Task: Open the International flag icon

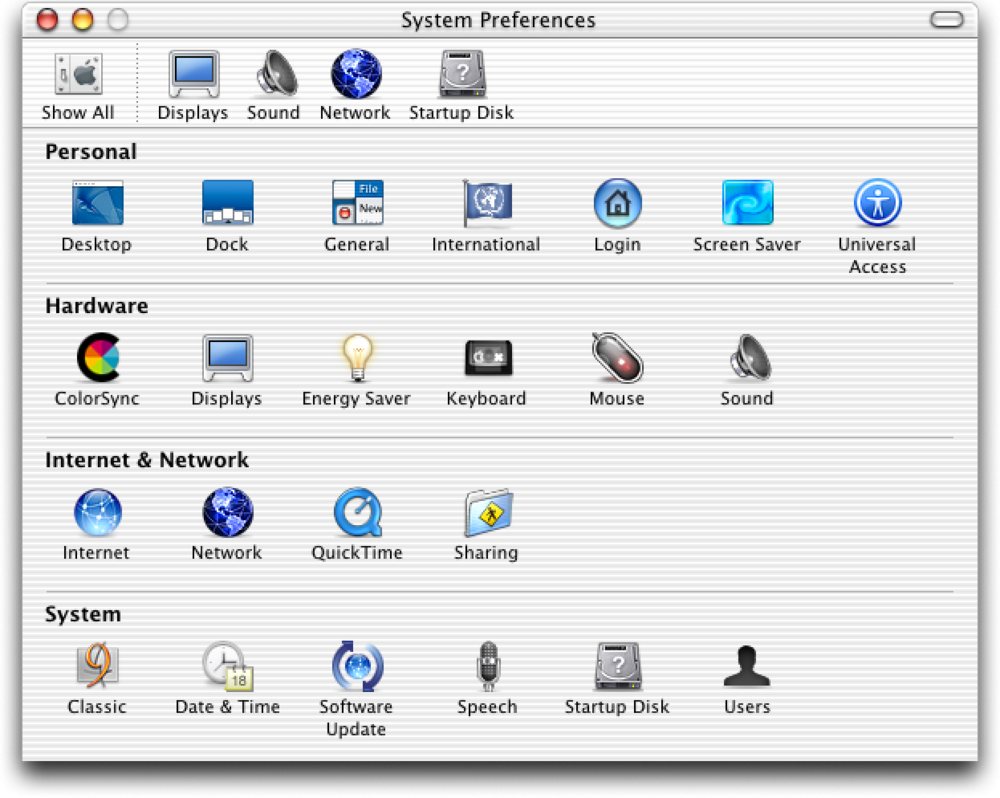Action: coord(487,203)
